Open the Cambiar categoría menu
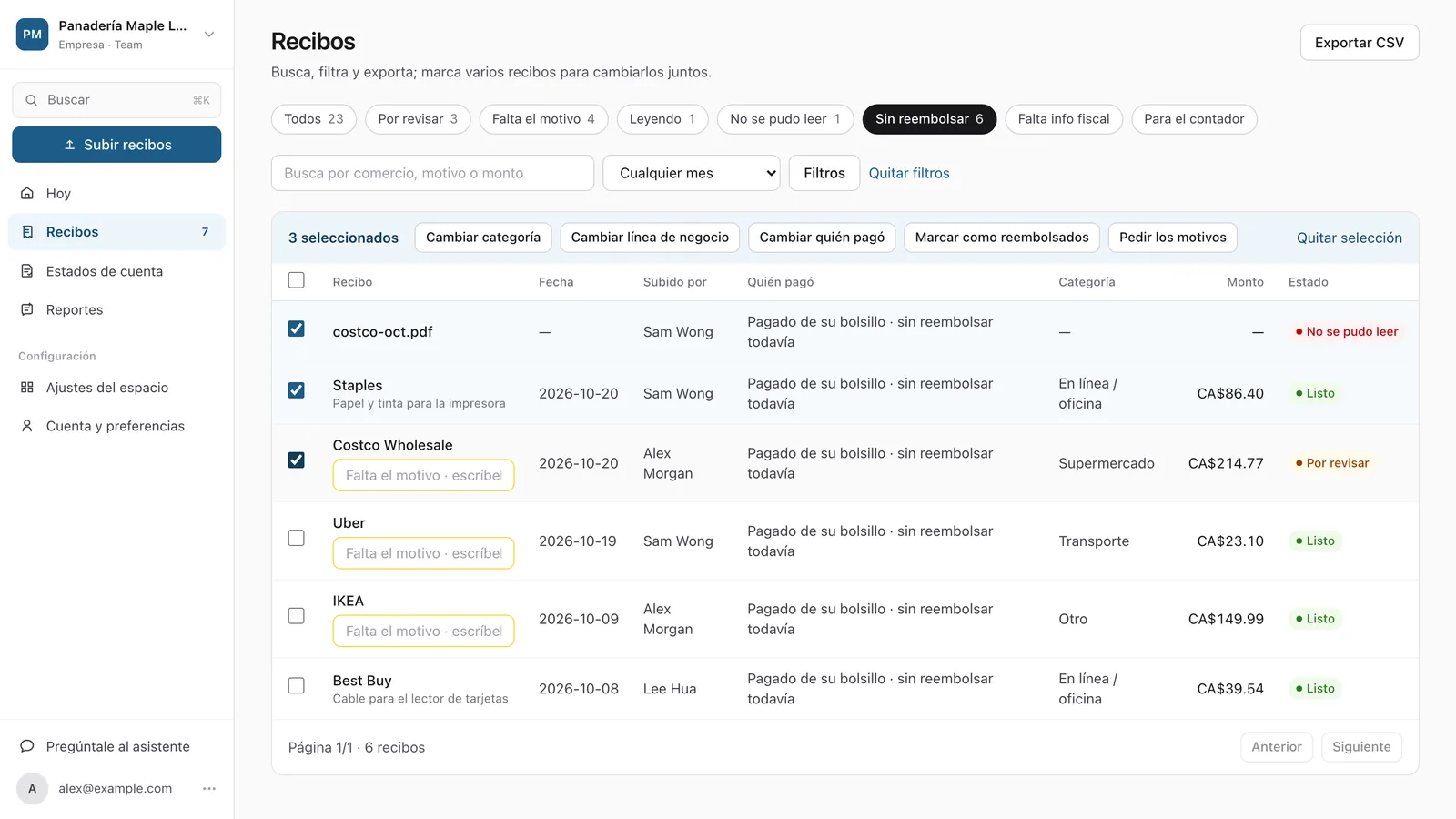Image resolution: width=1456 pixels, height=819 pixels. [483, 238]
